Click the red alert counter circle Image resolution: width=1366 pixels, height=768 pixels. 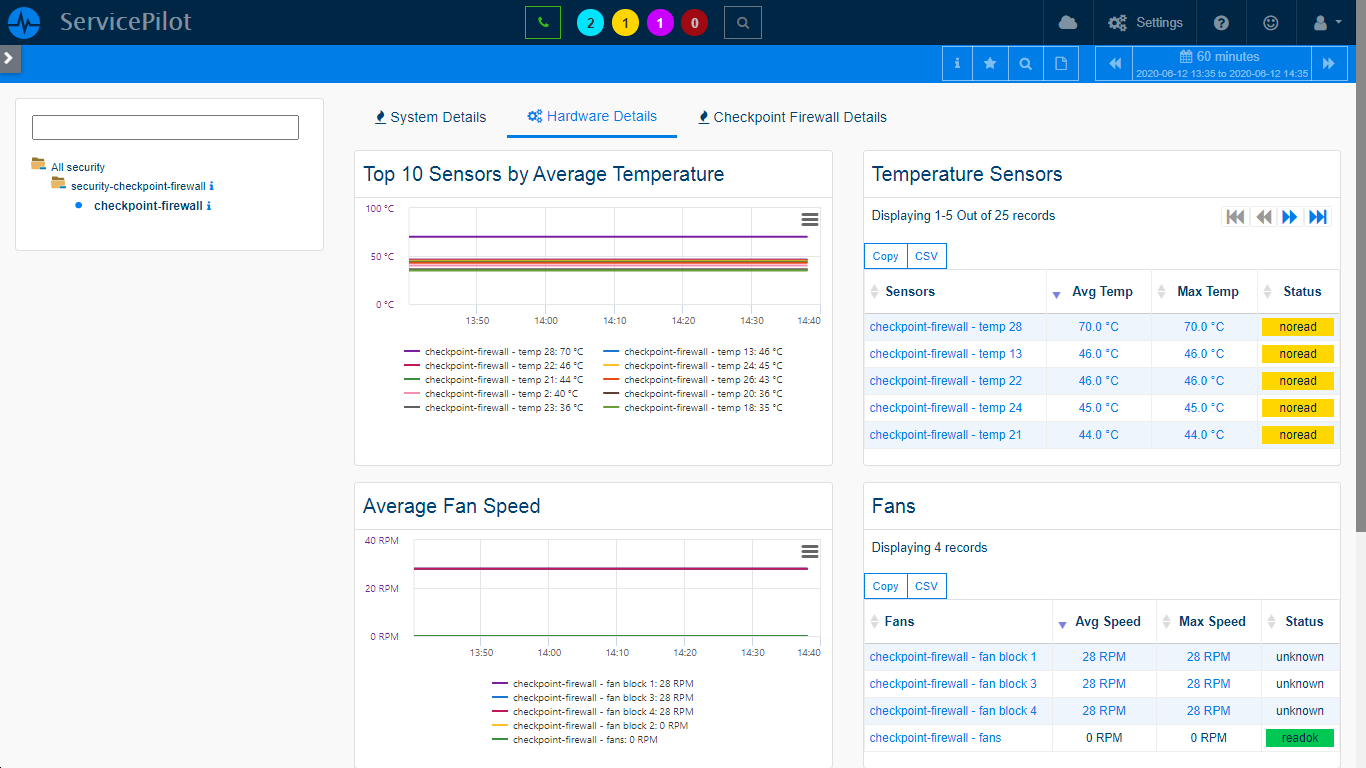(694, 23)
